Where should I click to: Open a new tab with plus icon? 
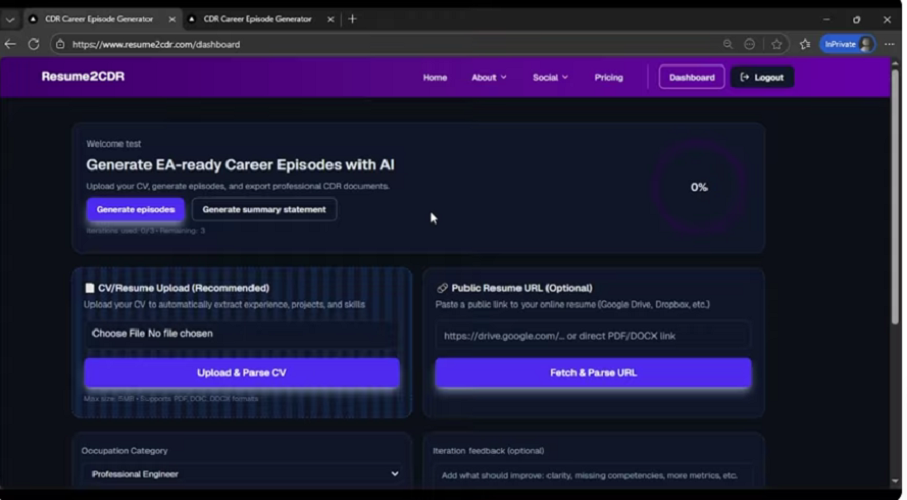352,19
